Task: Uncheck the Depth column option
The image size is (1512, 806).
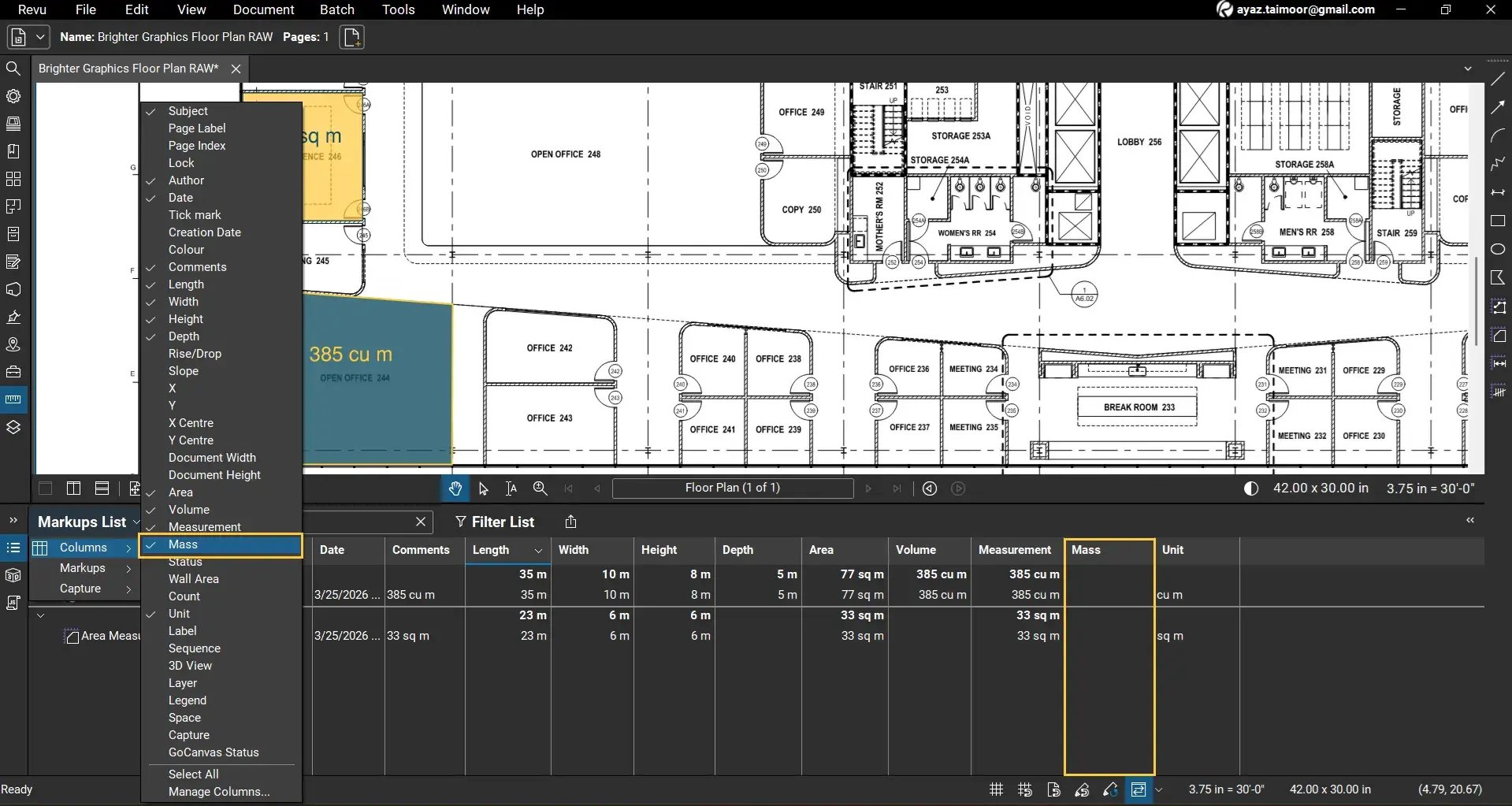Action: [183, 336]
